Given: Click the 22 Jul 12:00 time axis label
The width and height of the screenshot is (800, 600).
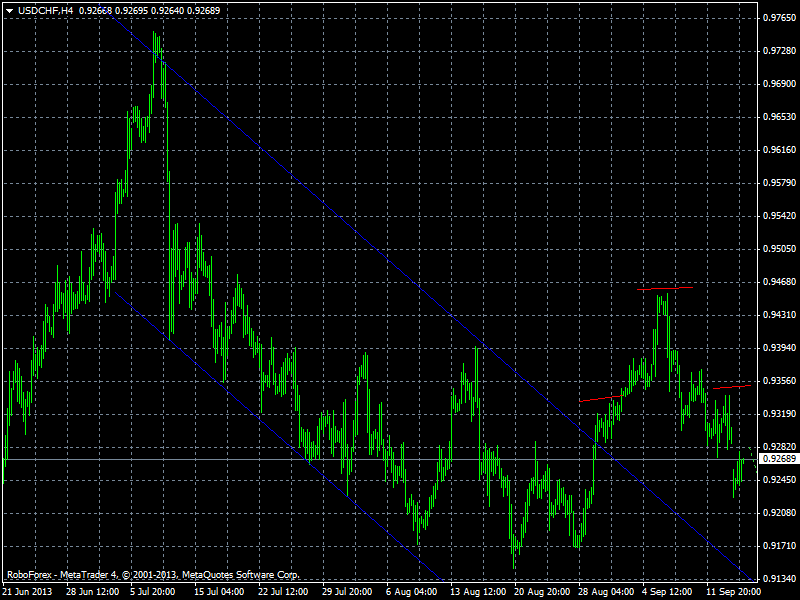Looking at the screenshot, I should [283, 592].
